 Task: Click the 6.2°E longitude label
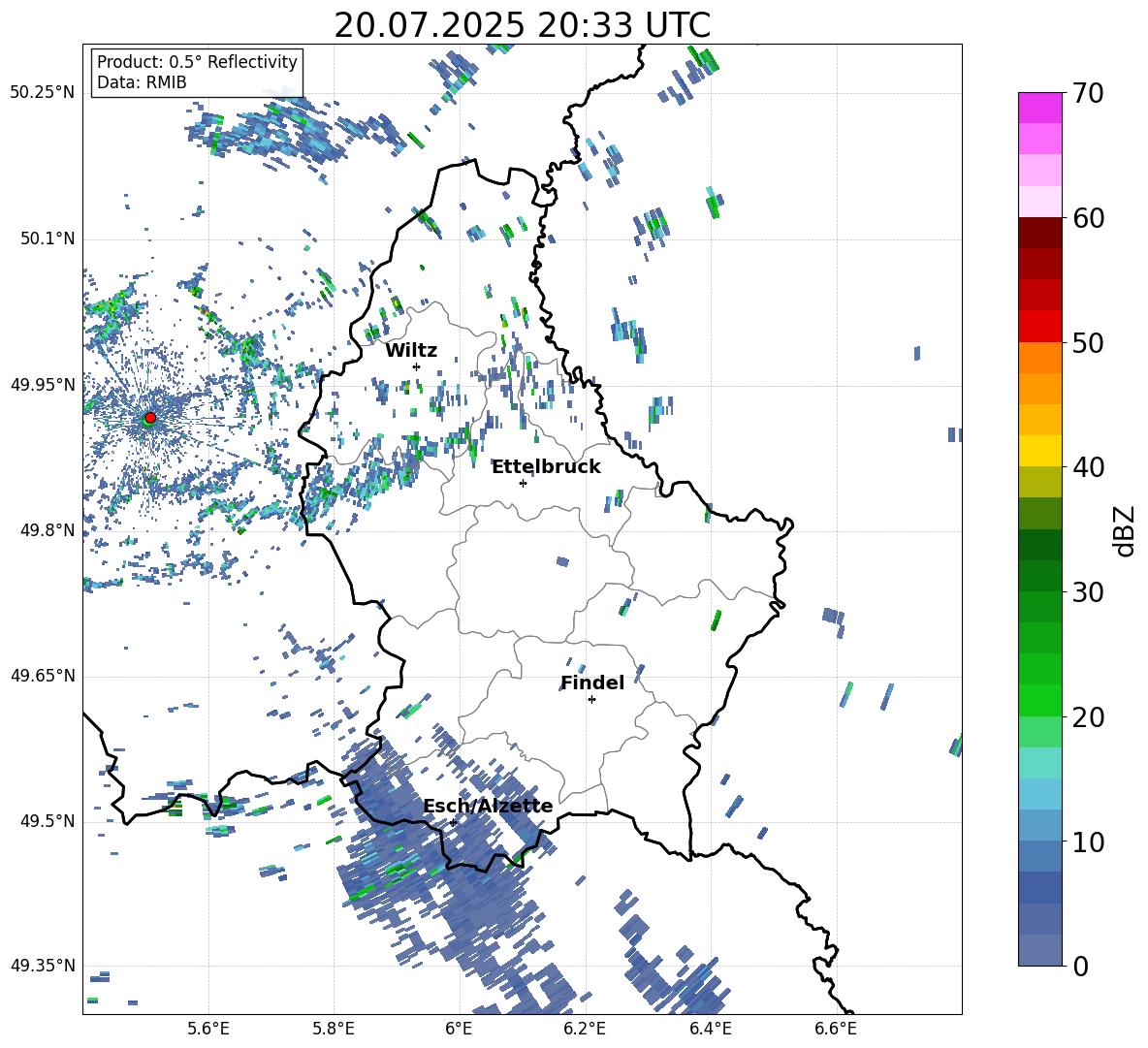click(x=585, y=1030)
